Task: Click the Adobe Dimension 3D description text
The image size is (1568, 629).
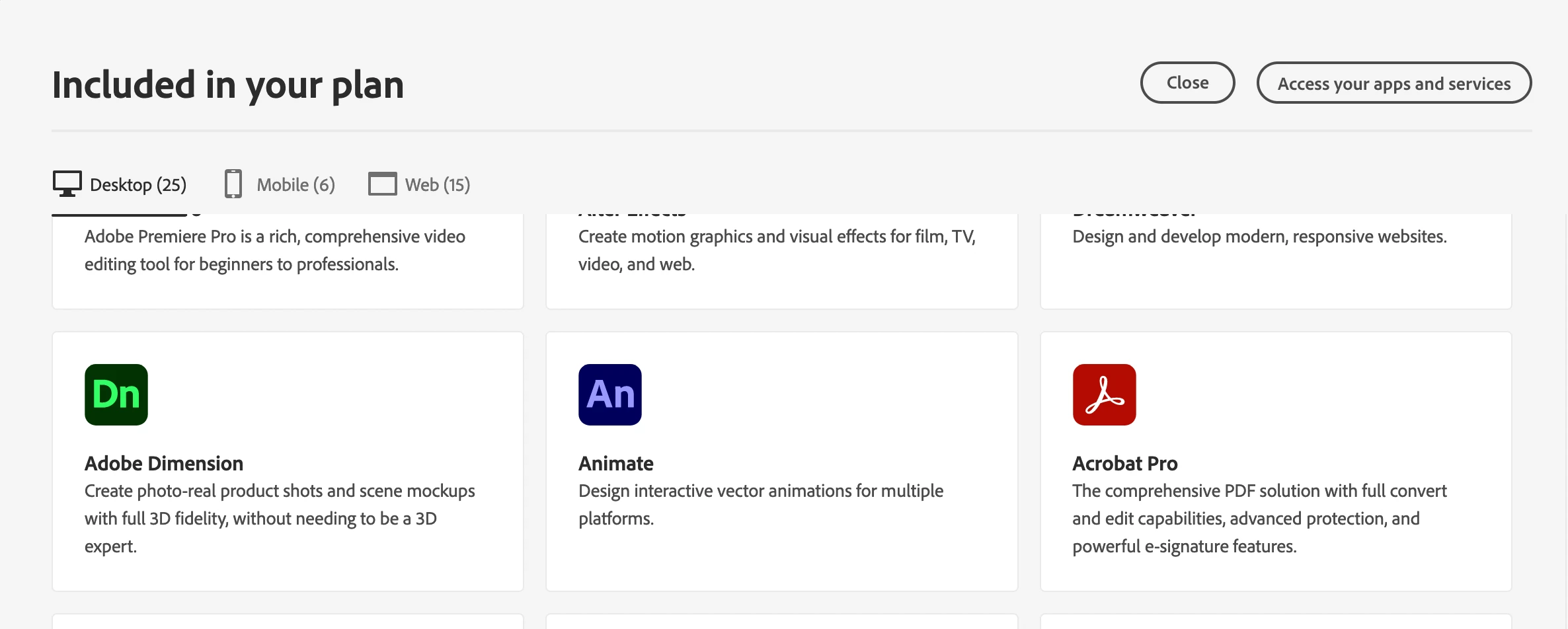Action: (x=280, y=519)
